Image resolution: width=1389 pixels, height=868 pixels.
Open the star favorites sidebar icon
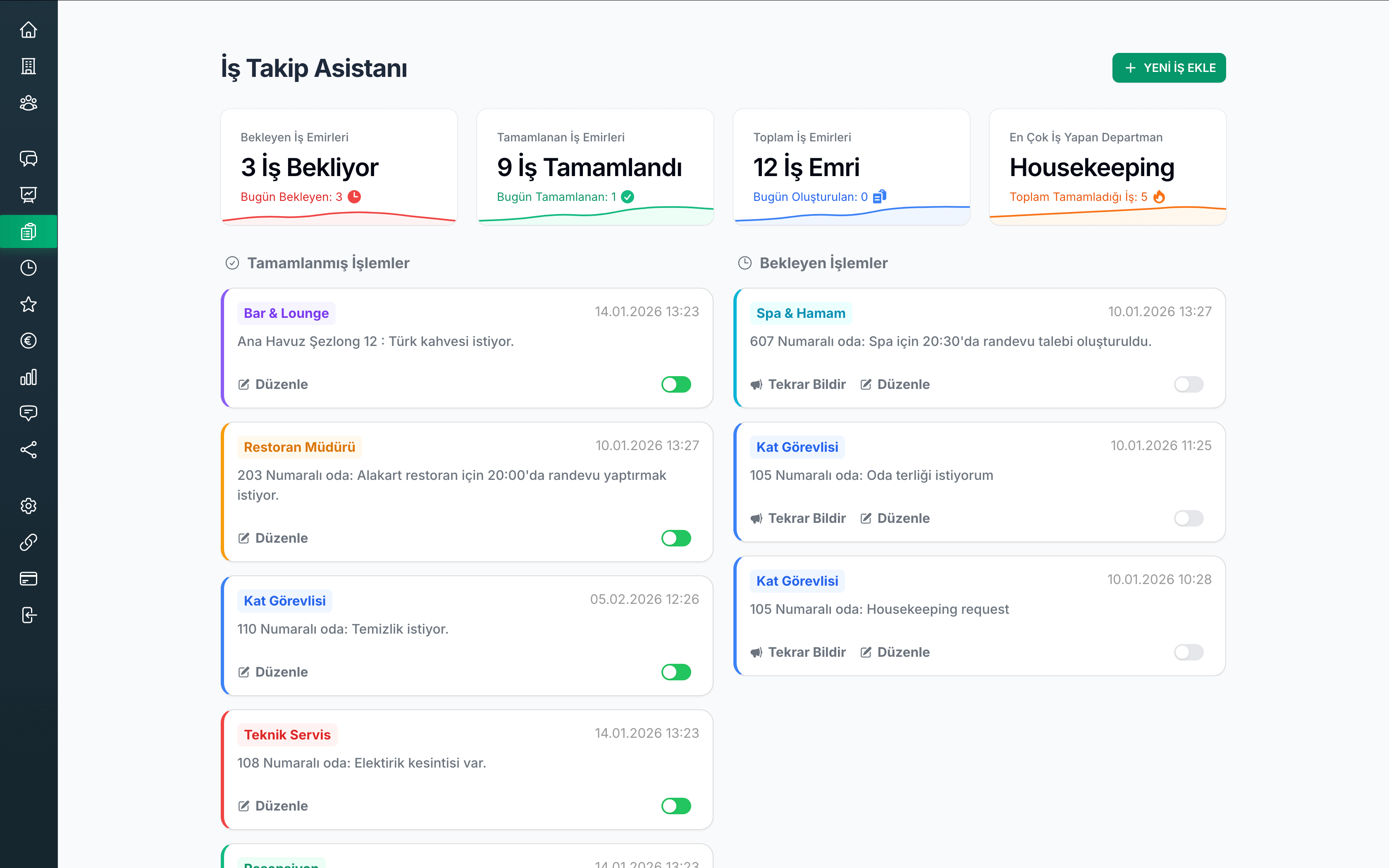pyautogui.click(x=28, y=304)
